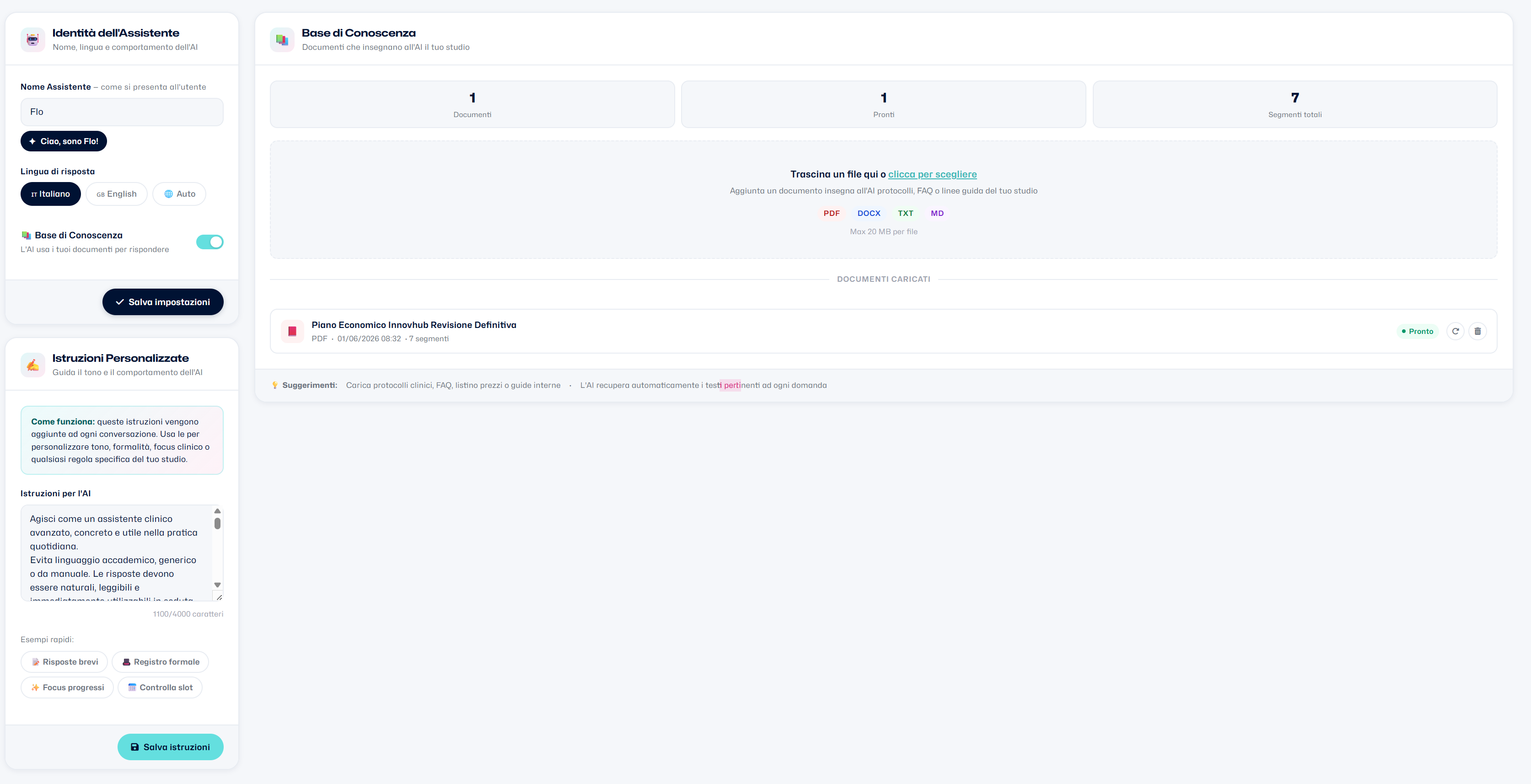The image size is (1531, 784).
Task: Click the textarea resize handle corner
Action: (219, 597)
